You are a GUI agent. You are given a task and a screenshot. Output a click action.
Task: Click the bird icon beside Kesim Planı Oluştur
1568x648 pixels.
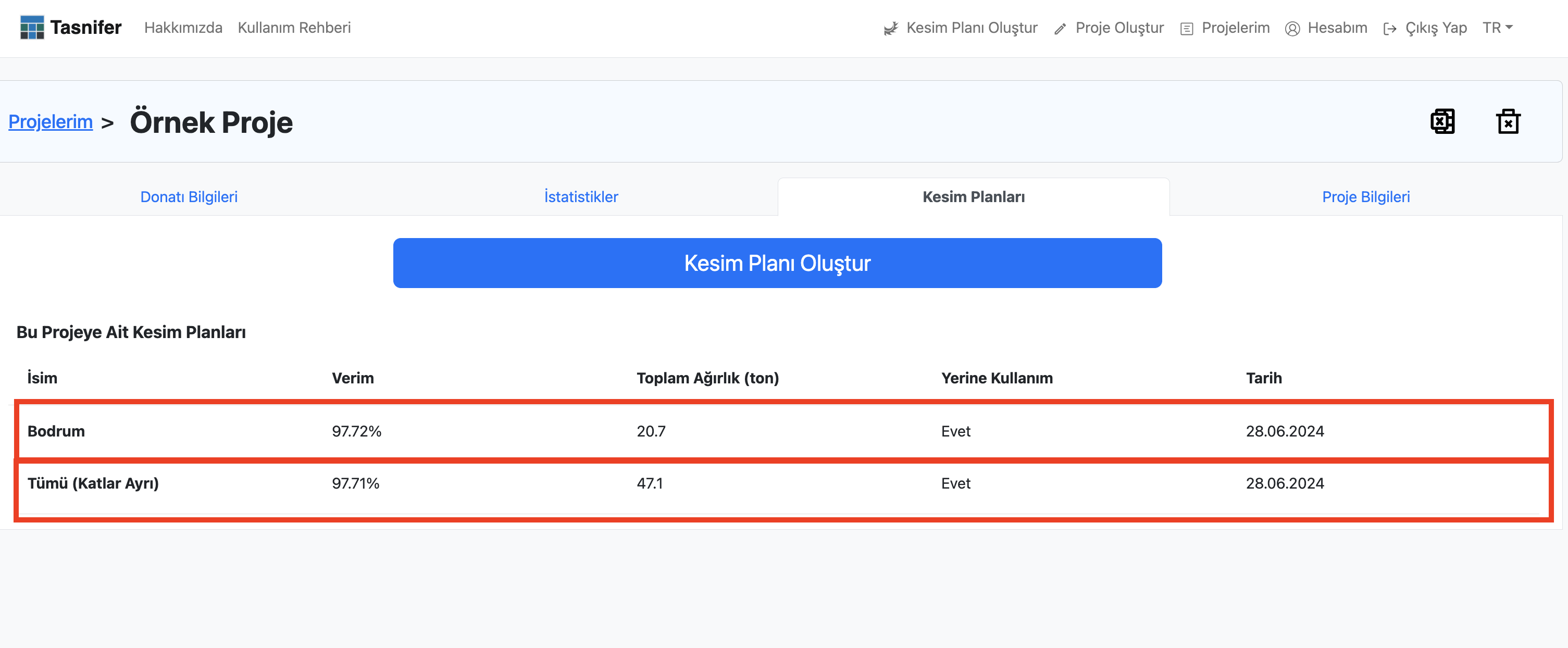click(x=890, y=29)
